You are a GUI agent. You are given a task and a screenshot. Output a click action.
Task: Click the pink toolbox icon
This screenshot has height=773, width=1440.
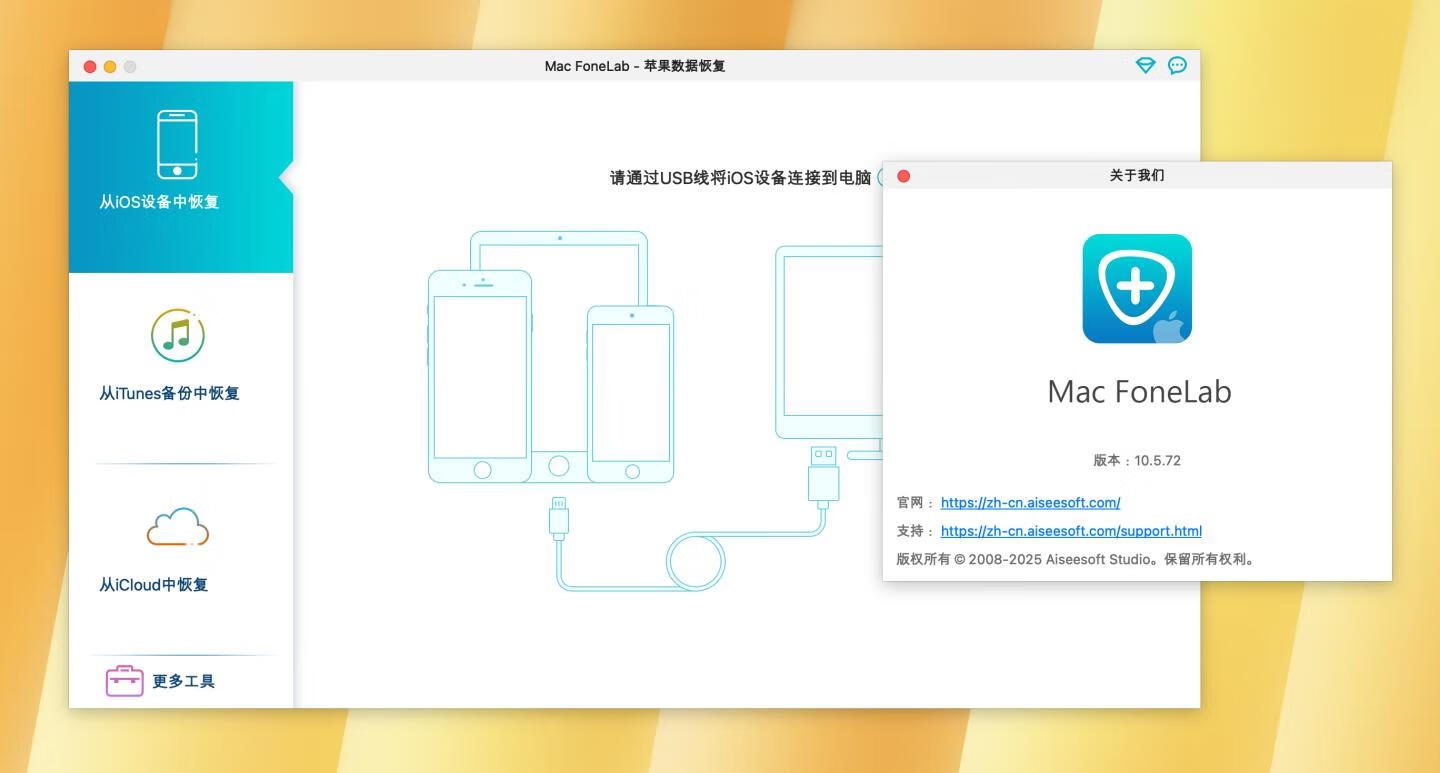pyautogui.click(x=125, y=681)
